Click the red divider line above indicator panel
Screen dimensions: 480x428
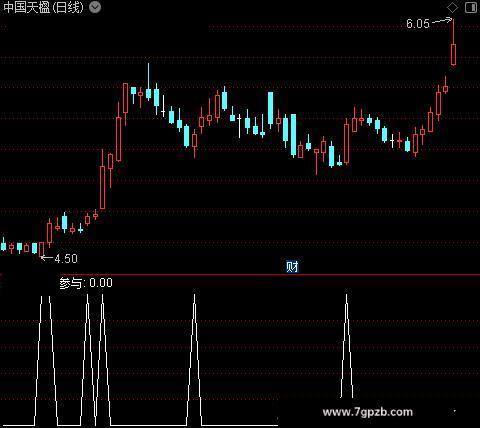pyautogui.click(x=240, y=275)
